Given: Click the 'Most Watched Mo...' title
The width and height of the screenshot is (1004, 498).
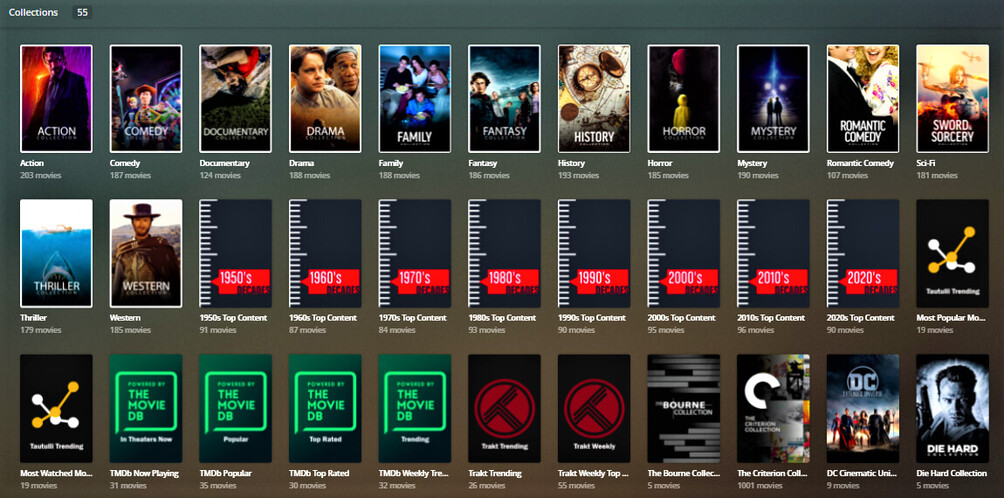Looking at the screenshot, I should 54,474.
